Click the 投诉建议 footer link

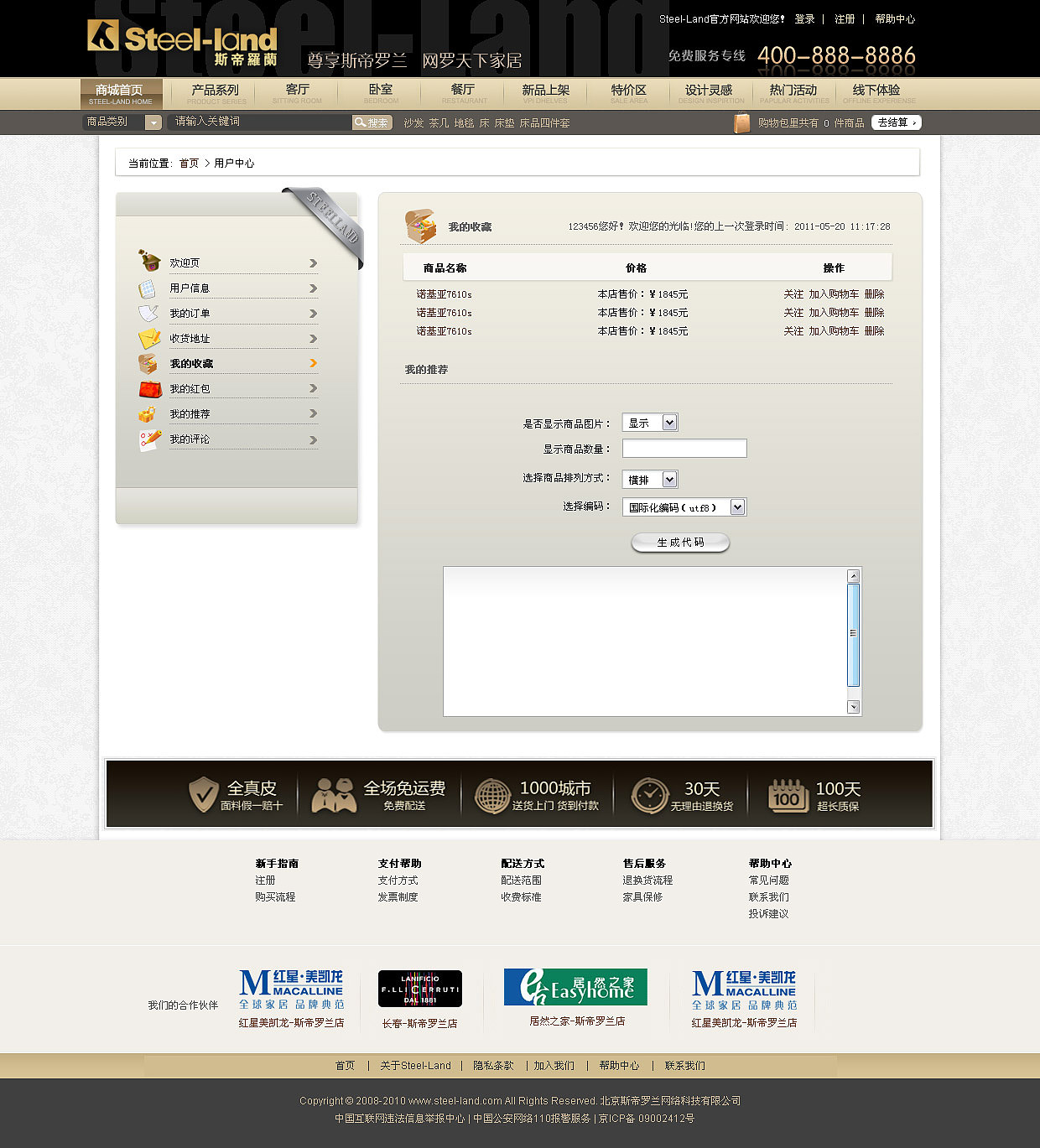pyautogui.click(x=769, y=914)
